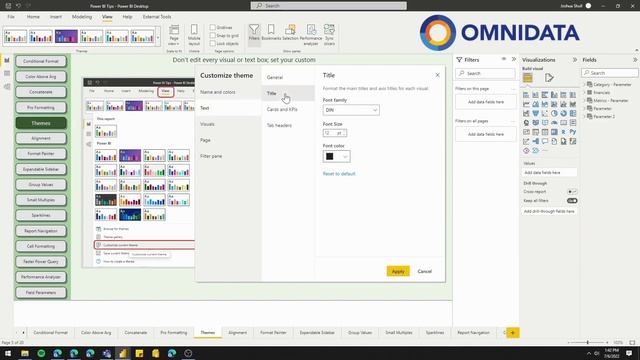
Task: Close the Customize theme dialog
Action: coord(438,75)
